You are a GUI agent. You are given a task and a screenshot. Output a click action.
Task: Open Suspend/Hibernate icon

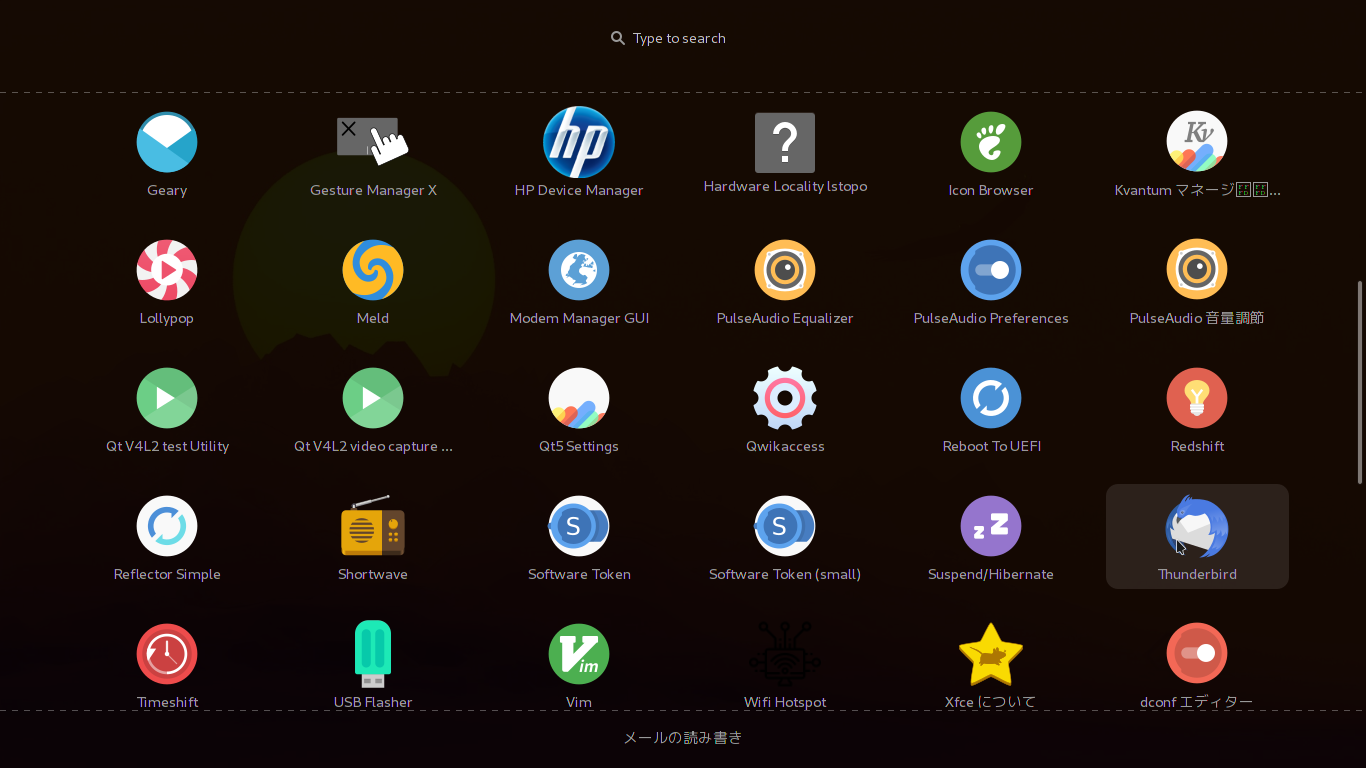(x=991, y=526)
